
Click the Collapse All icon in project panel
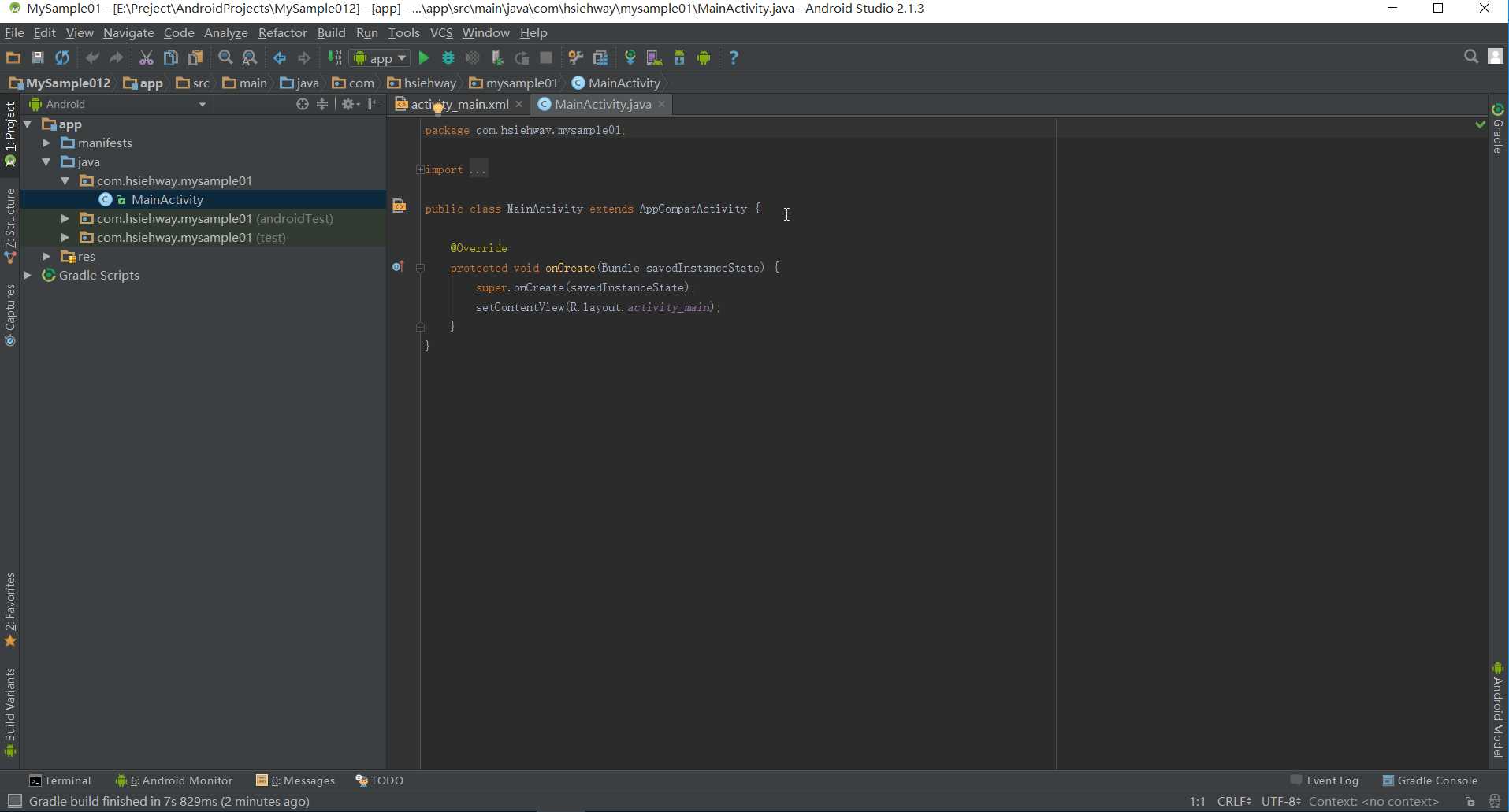pyautogui.click(x=322, y=104)
